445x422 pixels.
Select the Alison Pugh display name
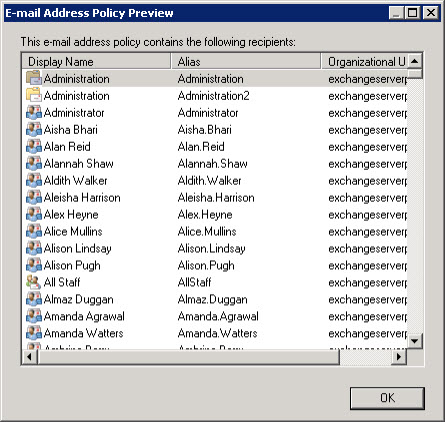[72, 266]
